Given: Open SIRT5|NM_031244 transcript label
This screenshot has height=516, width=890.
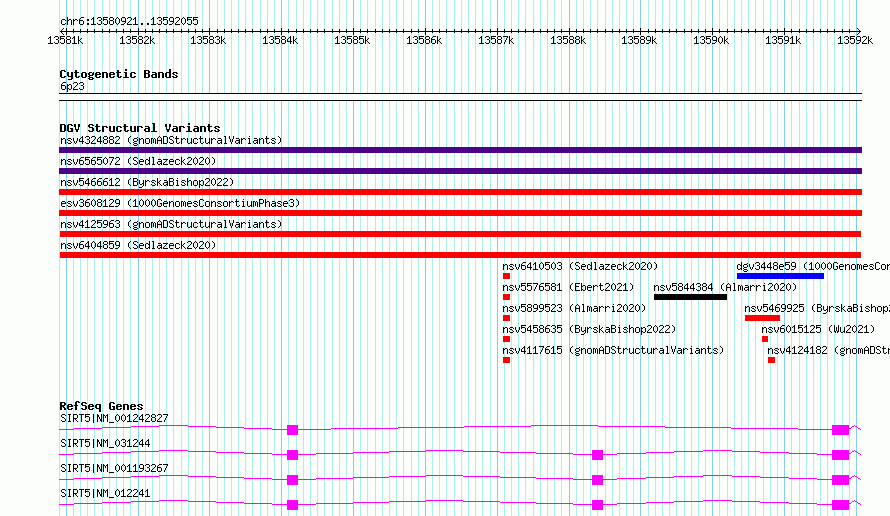Looking at the screenshot, I should (x=105, y=443).
